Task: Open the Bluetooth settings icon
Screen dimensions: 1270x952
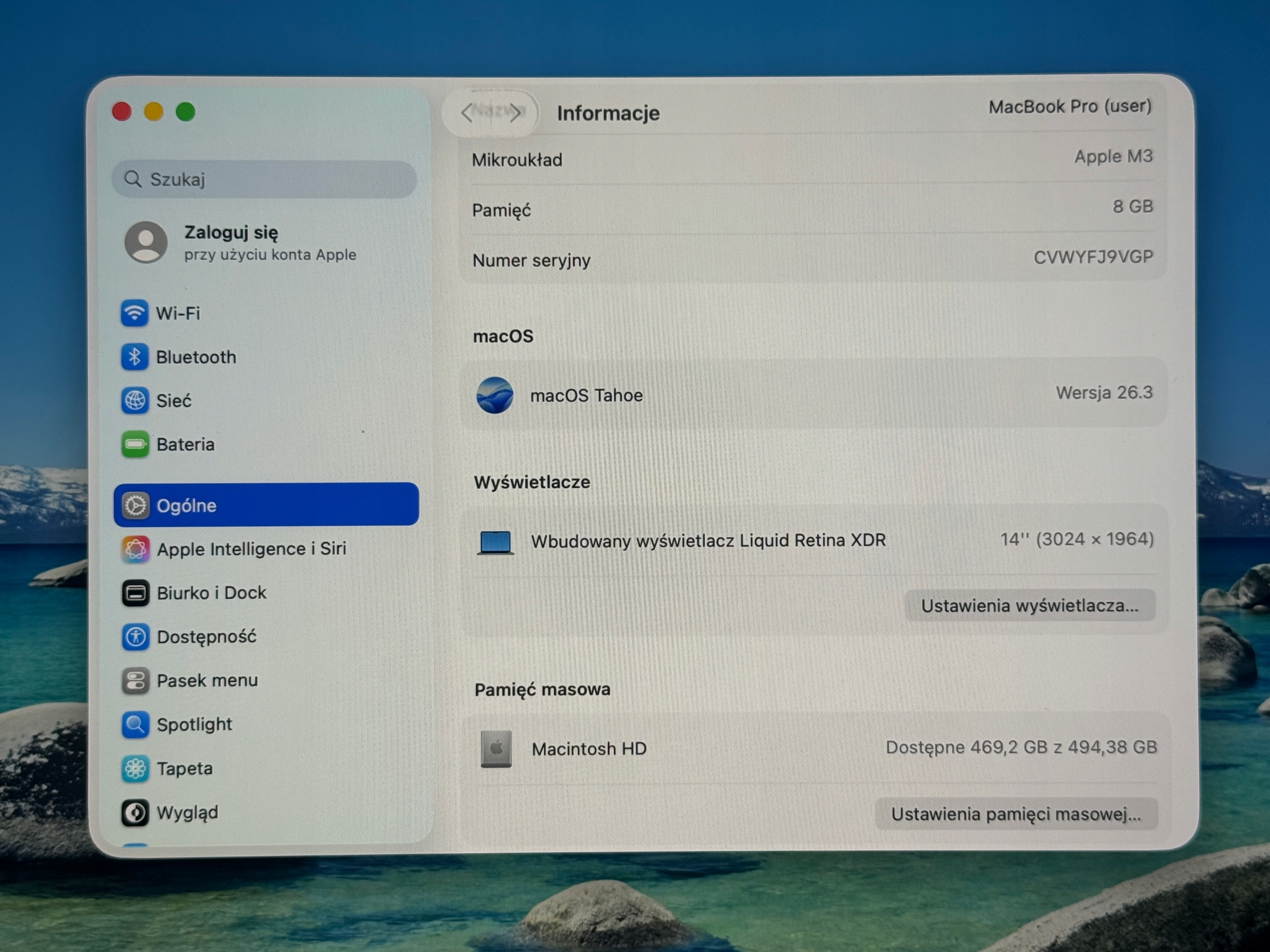Action: pyautogui.click(x=134, y=357)
